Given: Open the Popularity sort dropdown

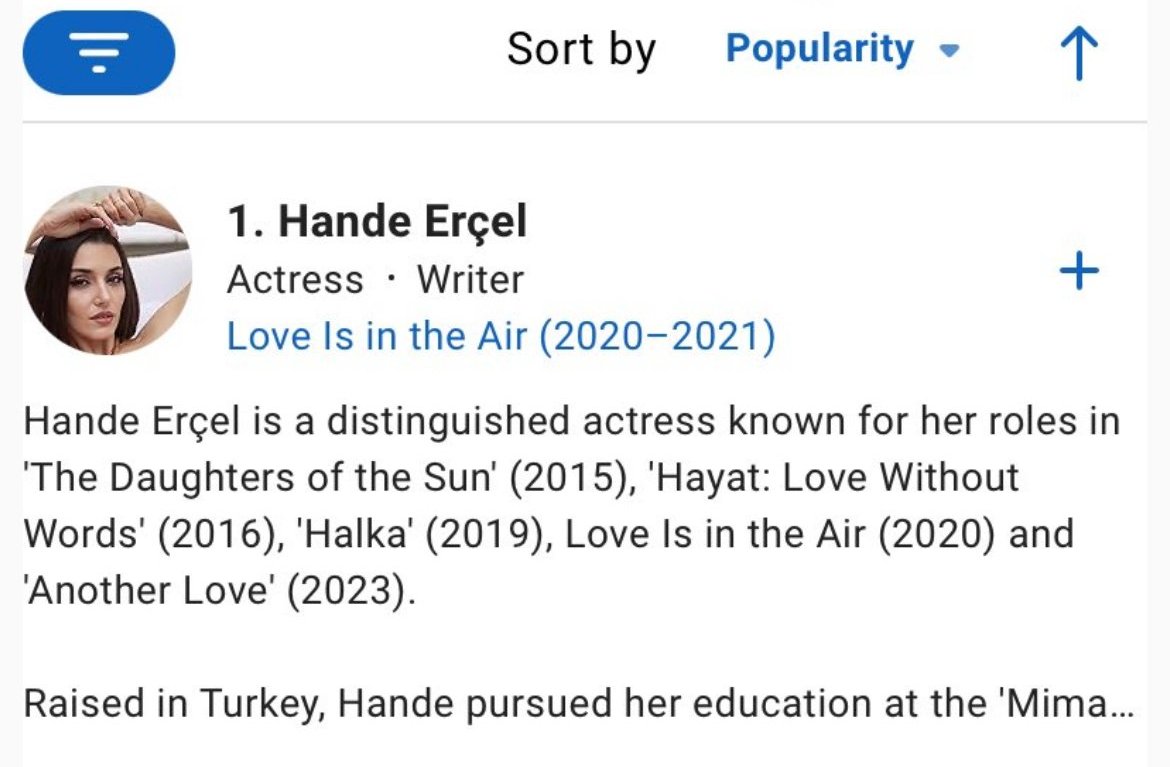Looking at the screenshot, I should pyautogui.click(x=842, y=49).
